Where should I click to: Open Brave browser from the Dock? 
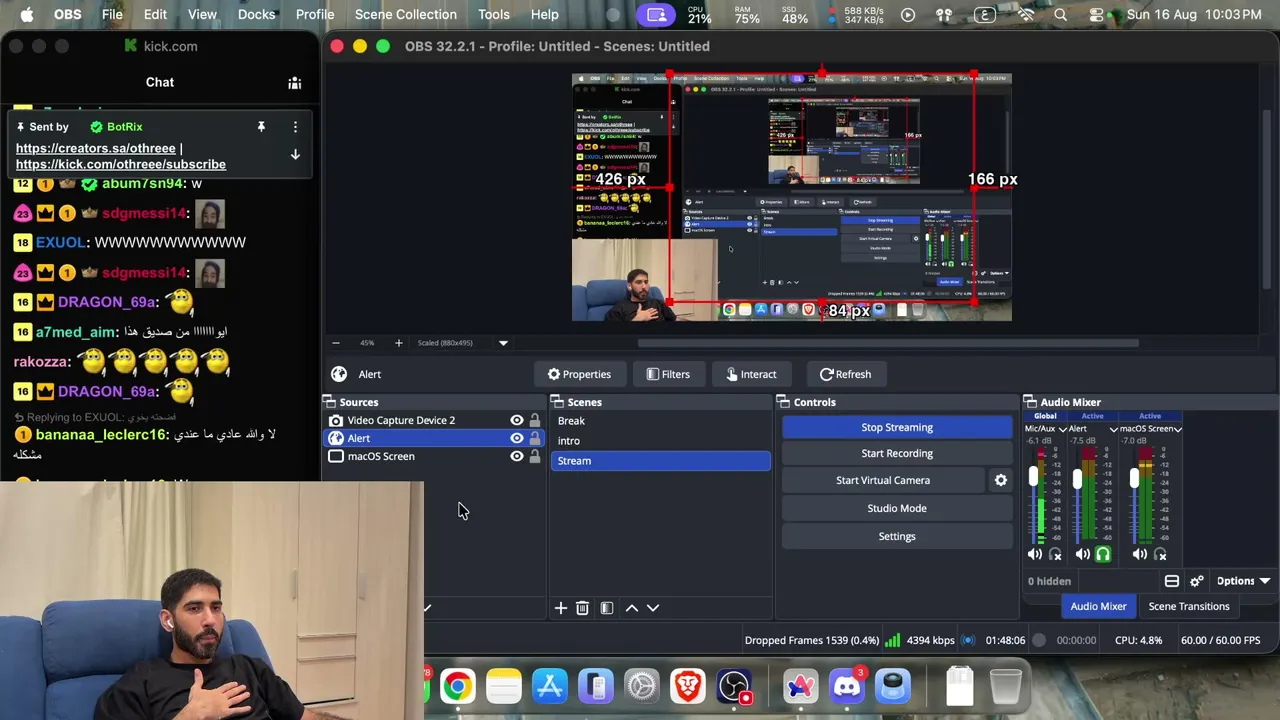(x=688, y=686)
